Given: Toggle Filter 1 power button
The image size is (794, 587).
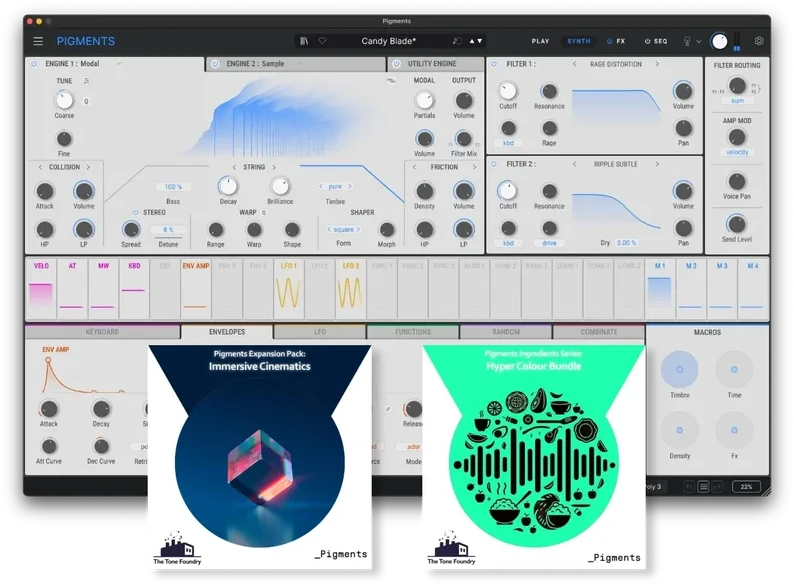Looking at the screenshot, I should [x=494, y=64].
